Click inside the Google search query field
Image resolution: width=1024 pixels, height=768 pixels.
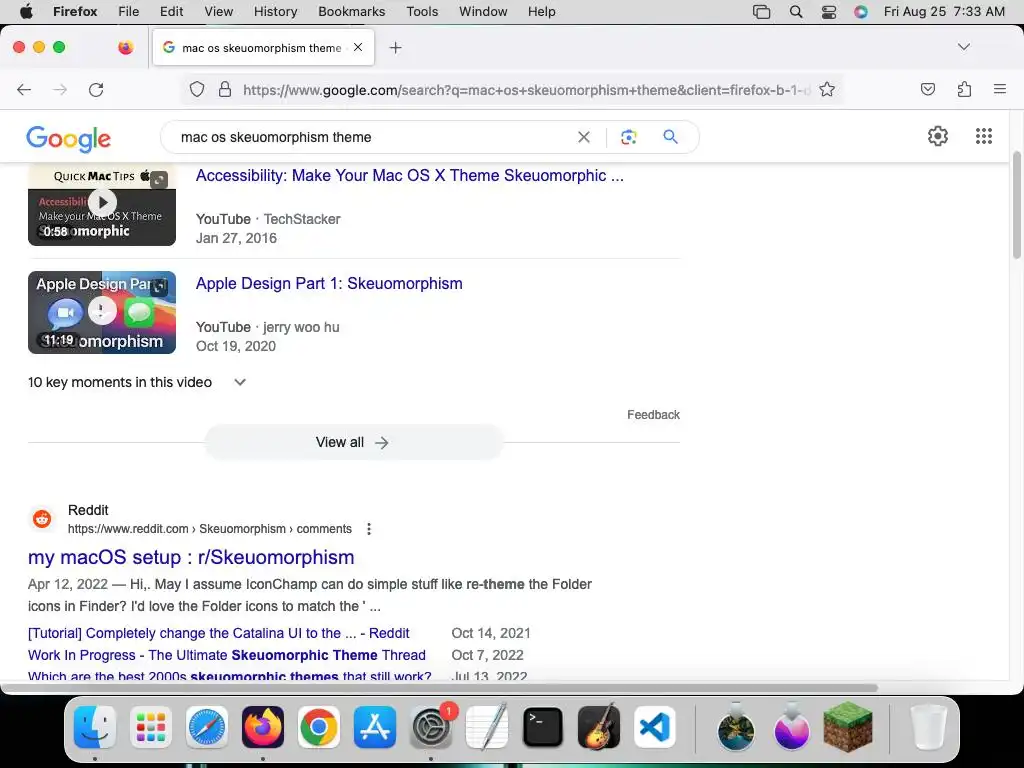coord(372,137)
